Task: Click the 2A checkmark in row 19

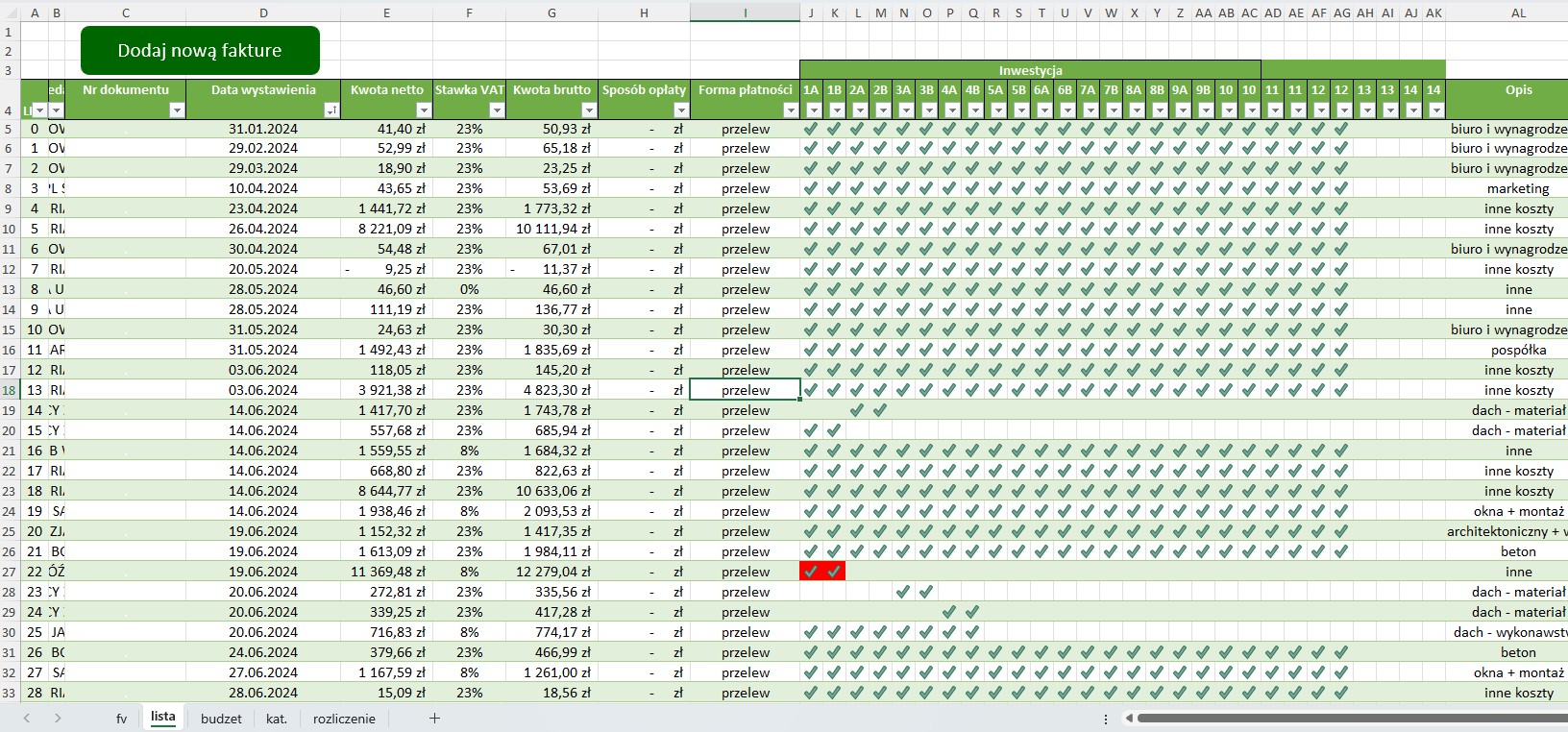Action: [857, 410]
